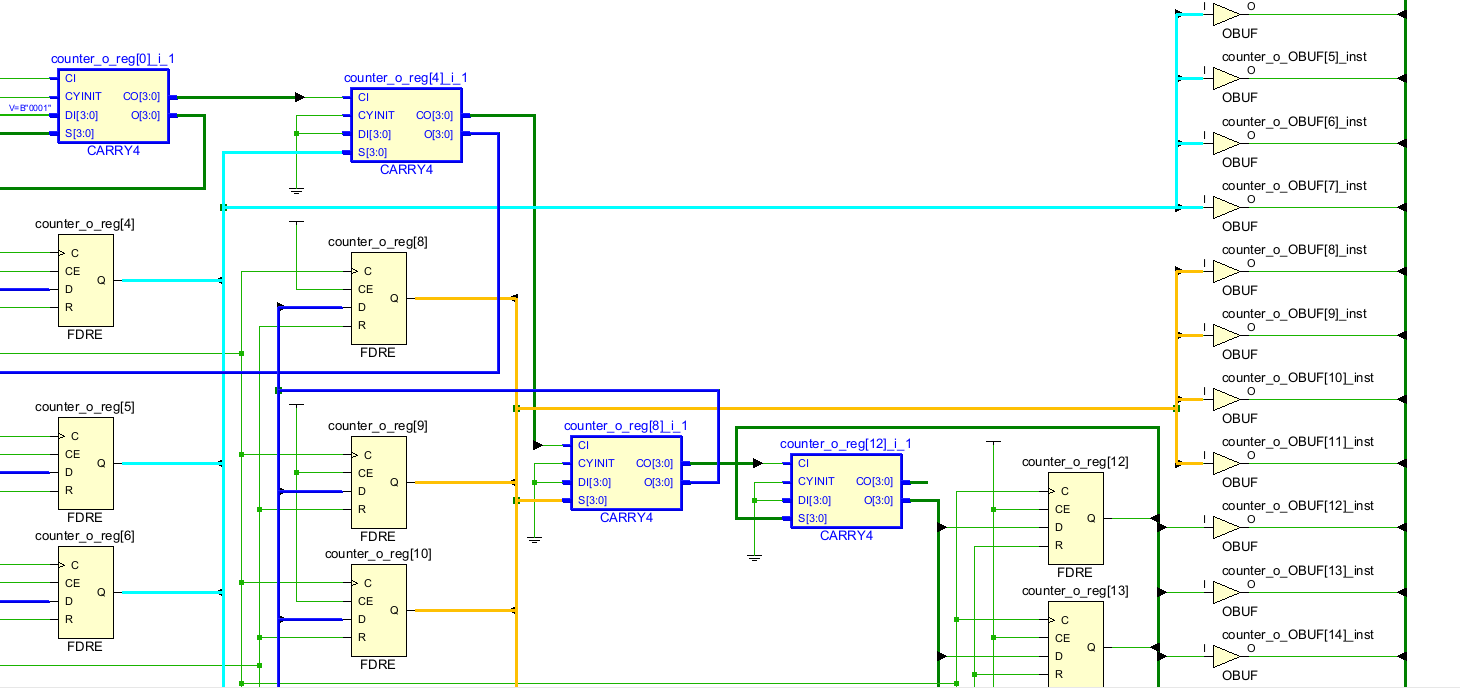1460x688 pixels.
Task: Click the Q pin of counter_o_reg[8]
Action: click(x=394, y=298)
